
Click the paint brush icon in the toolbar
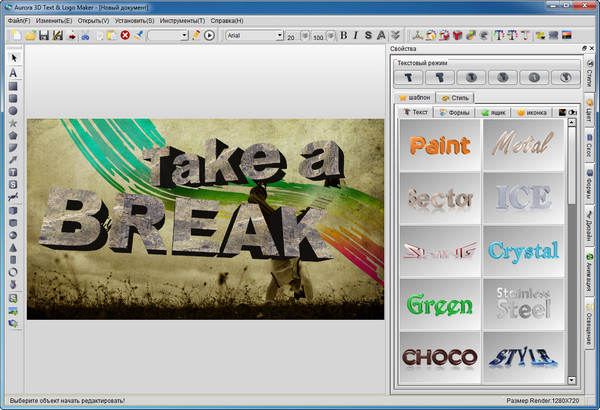click(x=139, y=35)
